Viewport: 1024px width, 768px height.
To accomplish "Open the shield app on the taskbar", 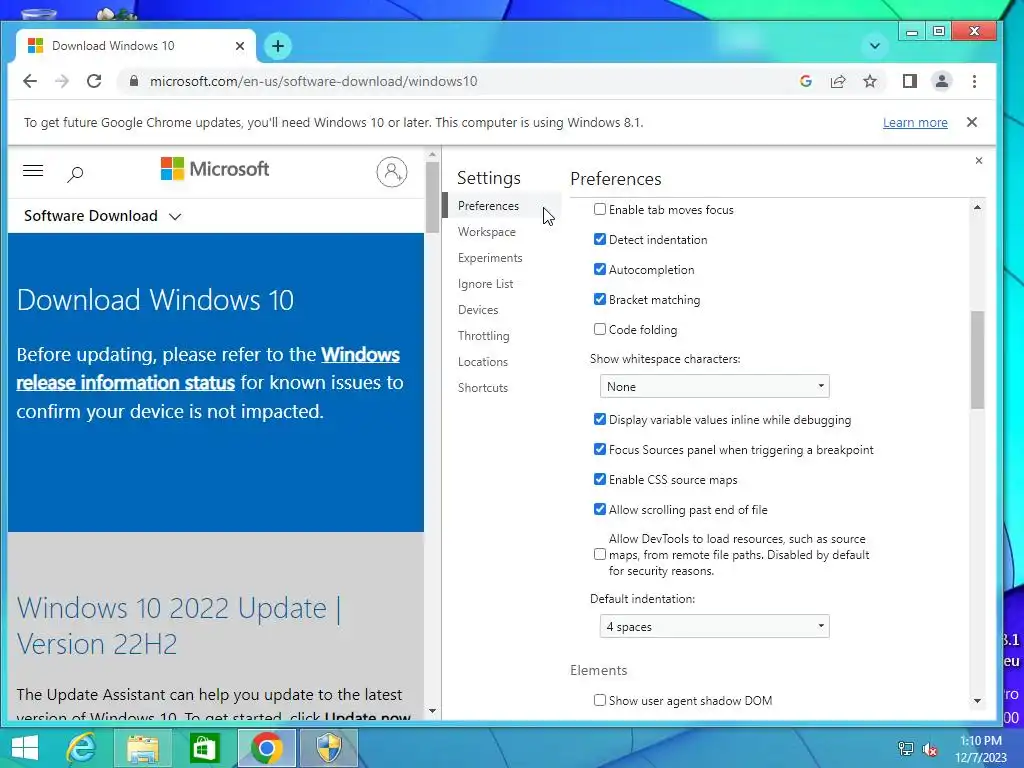I will pos(329,748).
